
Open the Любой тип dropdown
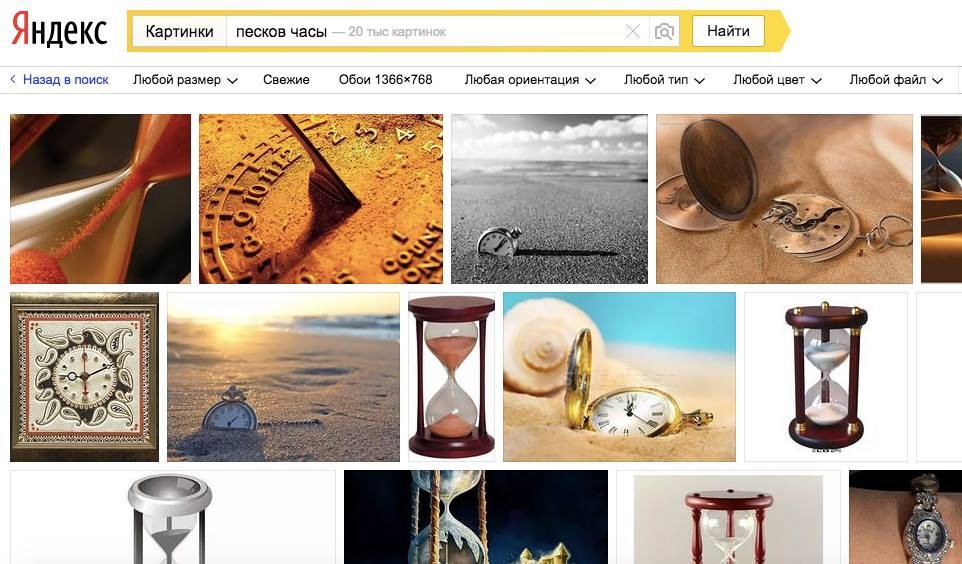(x=664, y=80)
